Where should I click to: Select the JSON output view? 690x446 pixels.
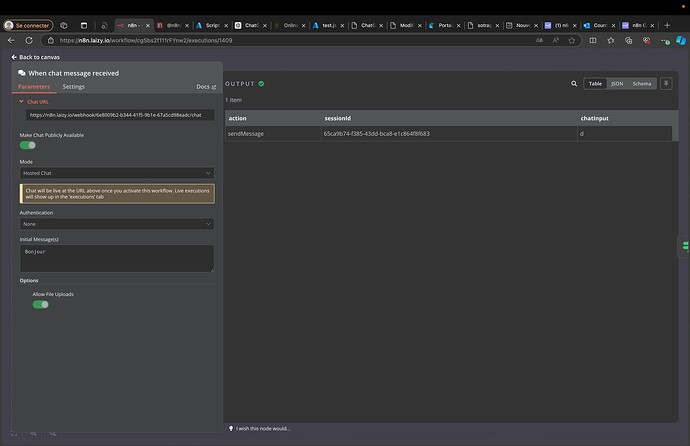(x=617, y=84)
